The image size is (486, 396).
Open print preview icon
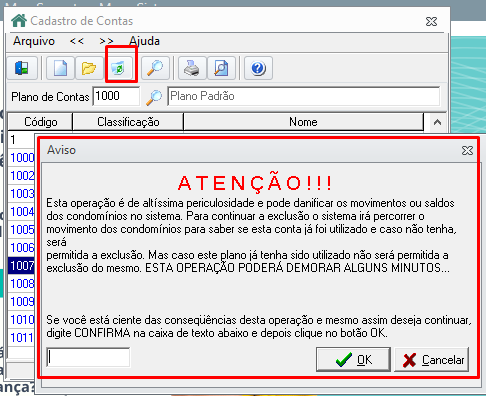[221, 68]
